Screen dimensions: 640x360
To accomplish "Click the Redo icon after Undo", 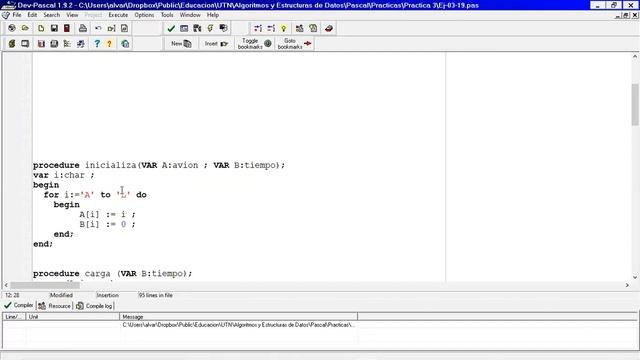I will 111,29.
